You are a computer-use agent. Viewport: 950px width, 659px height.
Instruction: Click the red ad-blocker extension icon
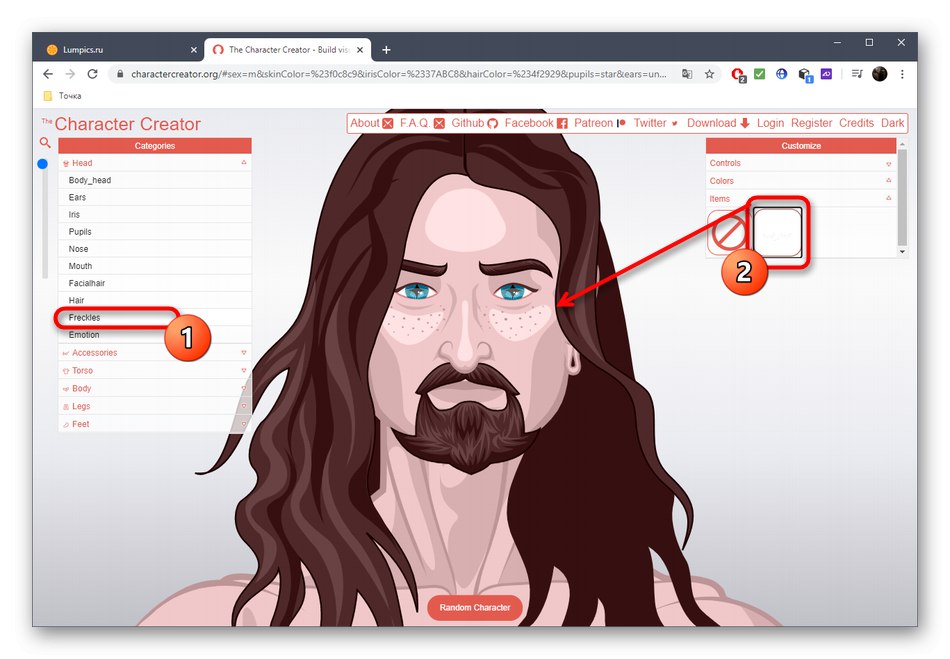[x=738, y=75]
